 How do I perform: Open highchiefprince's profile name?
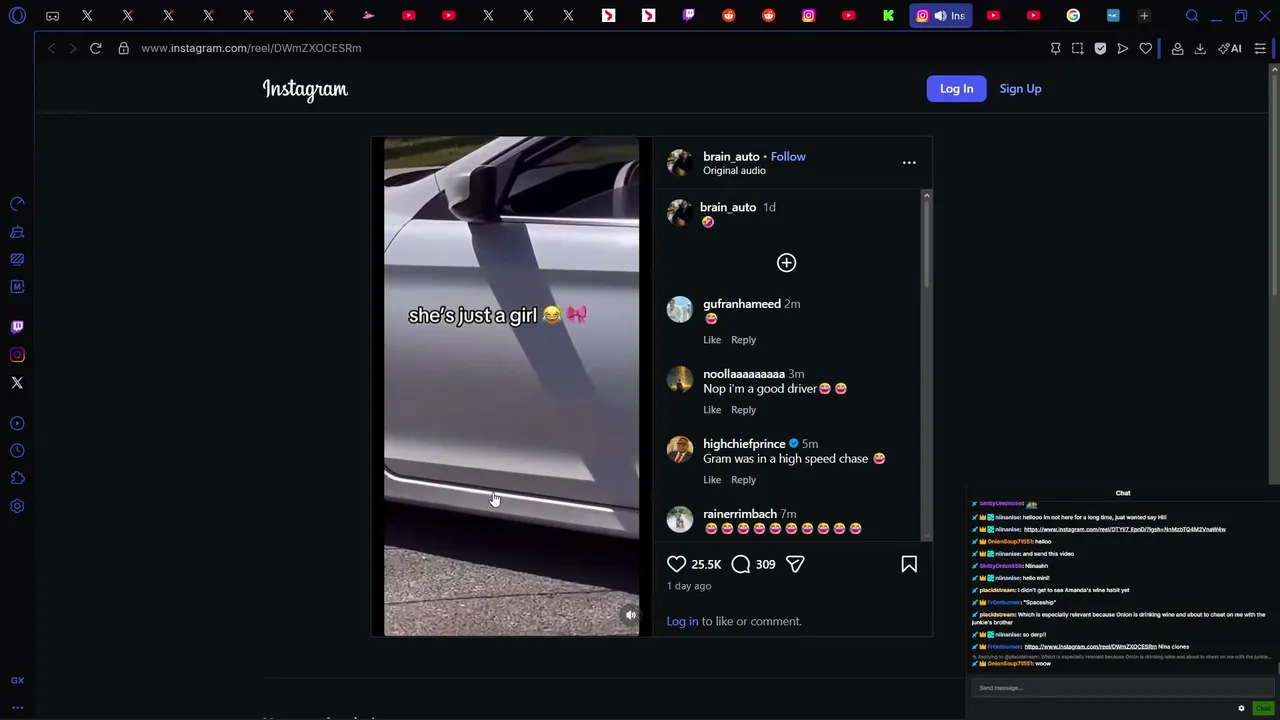point(744,444)
